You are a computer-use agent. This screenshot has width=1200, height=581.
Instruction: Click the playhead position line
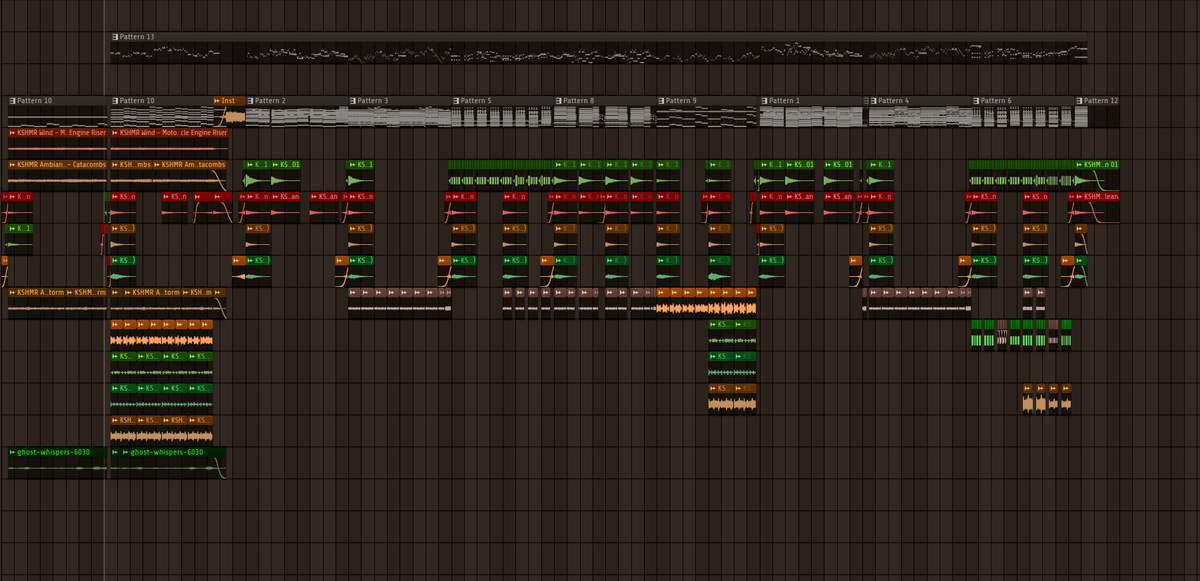click(x=104, y=290)
